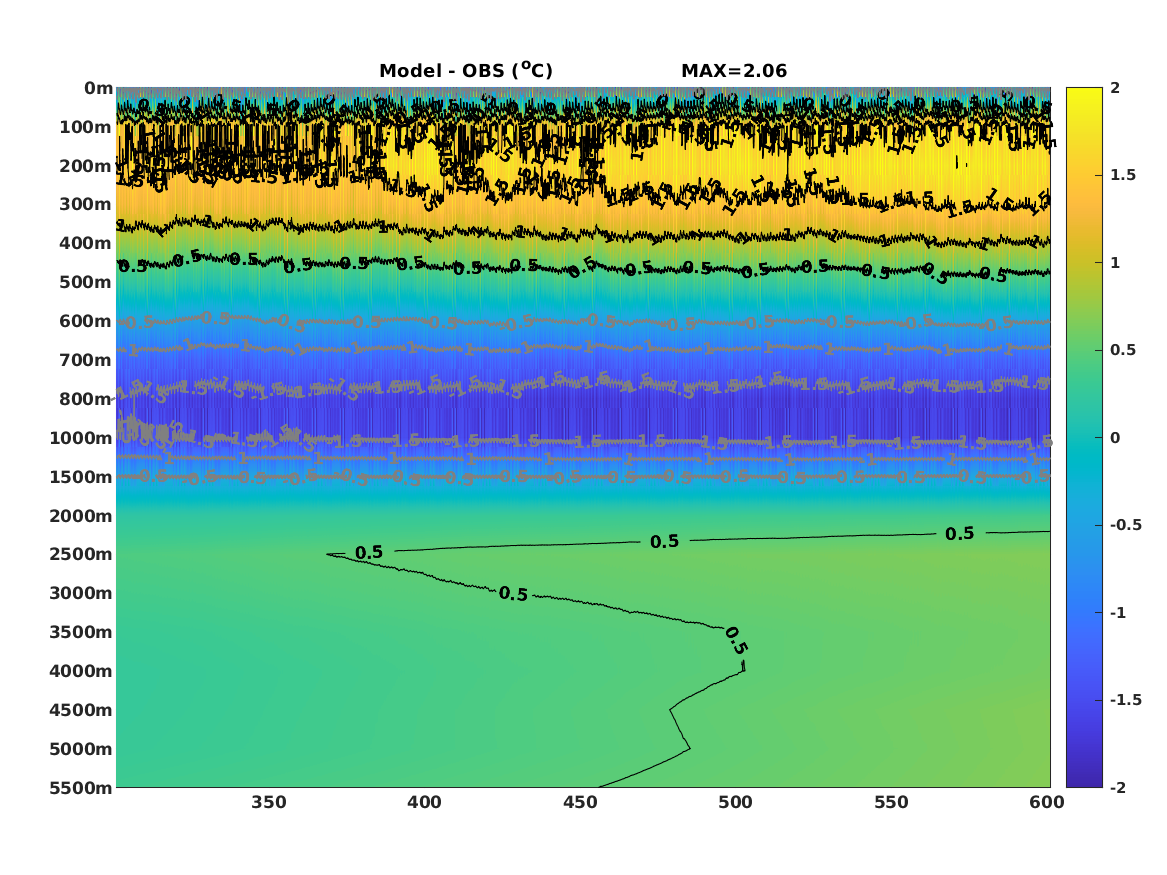Click the '400' x-axis tick label
Viewport: 1167px width, 875px height.
coord(424,802)
